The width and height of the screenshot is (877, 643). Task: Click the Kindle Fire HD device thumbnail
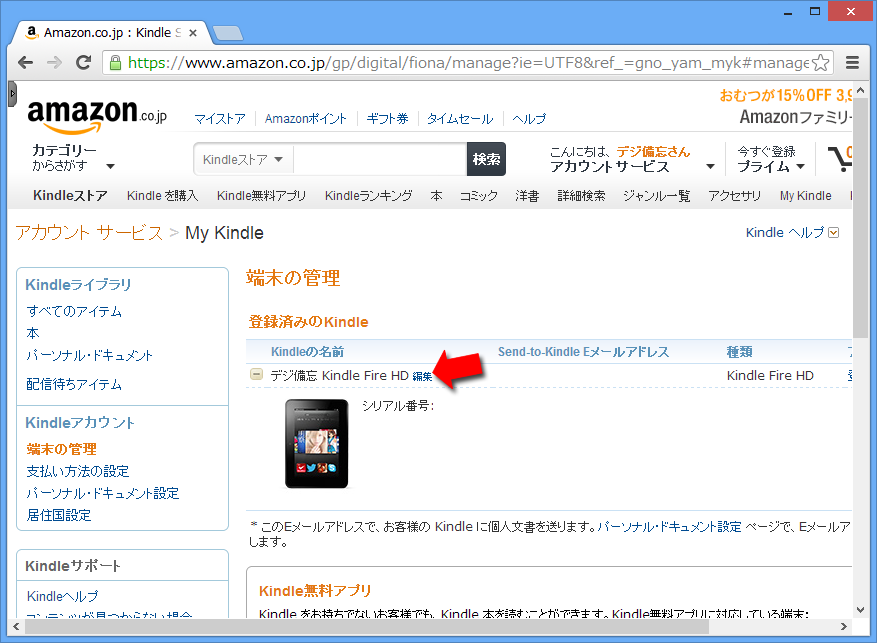(x=317, y=443)
